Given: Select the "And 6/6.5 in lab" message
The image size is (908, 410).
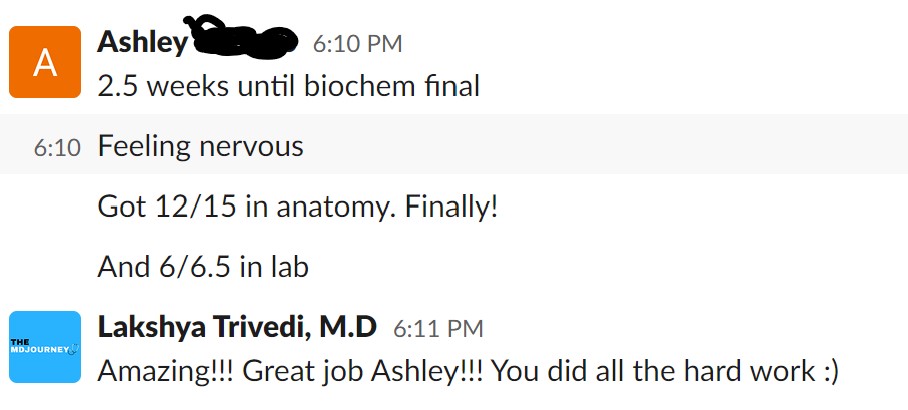Looking at the screenshot, I should (203, 267).
